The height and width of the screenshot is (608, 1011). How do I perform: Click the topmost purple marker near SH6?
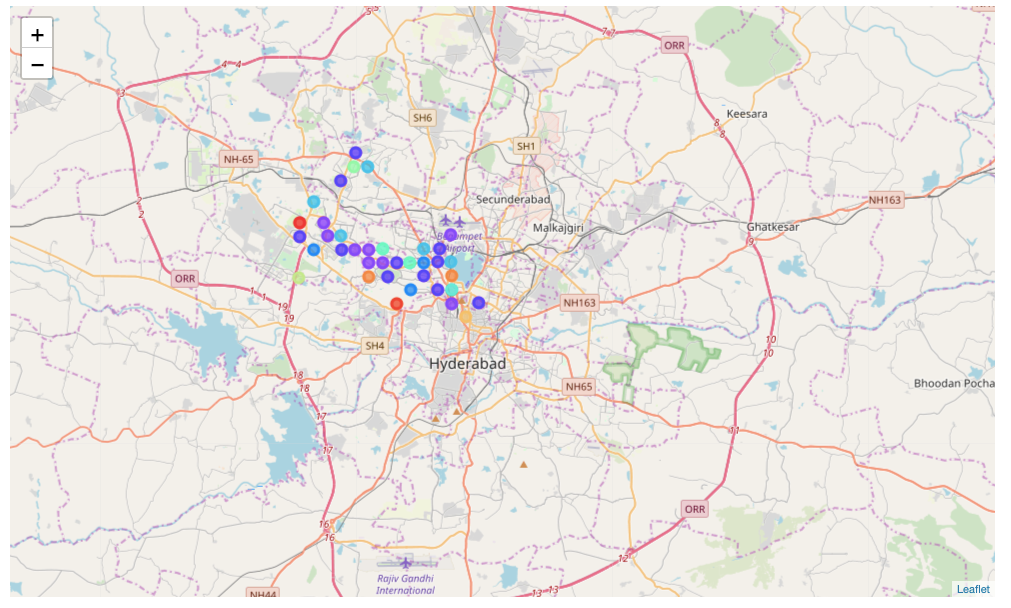tap(355, 152)
